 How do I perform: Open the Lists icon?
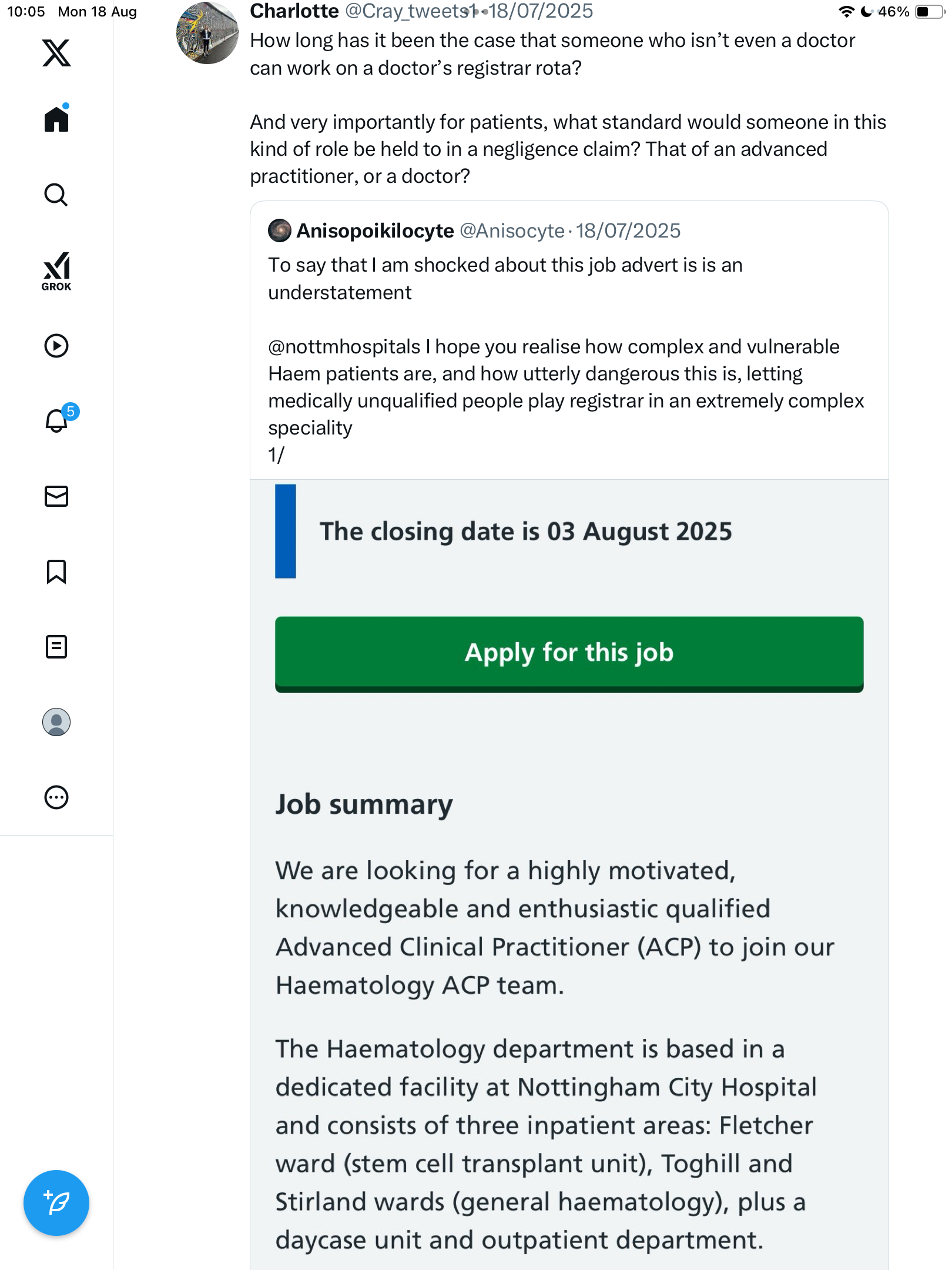coord(56,647)
